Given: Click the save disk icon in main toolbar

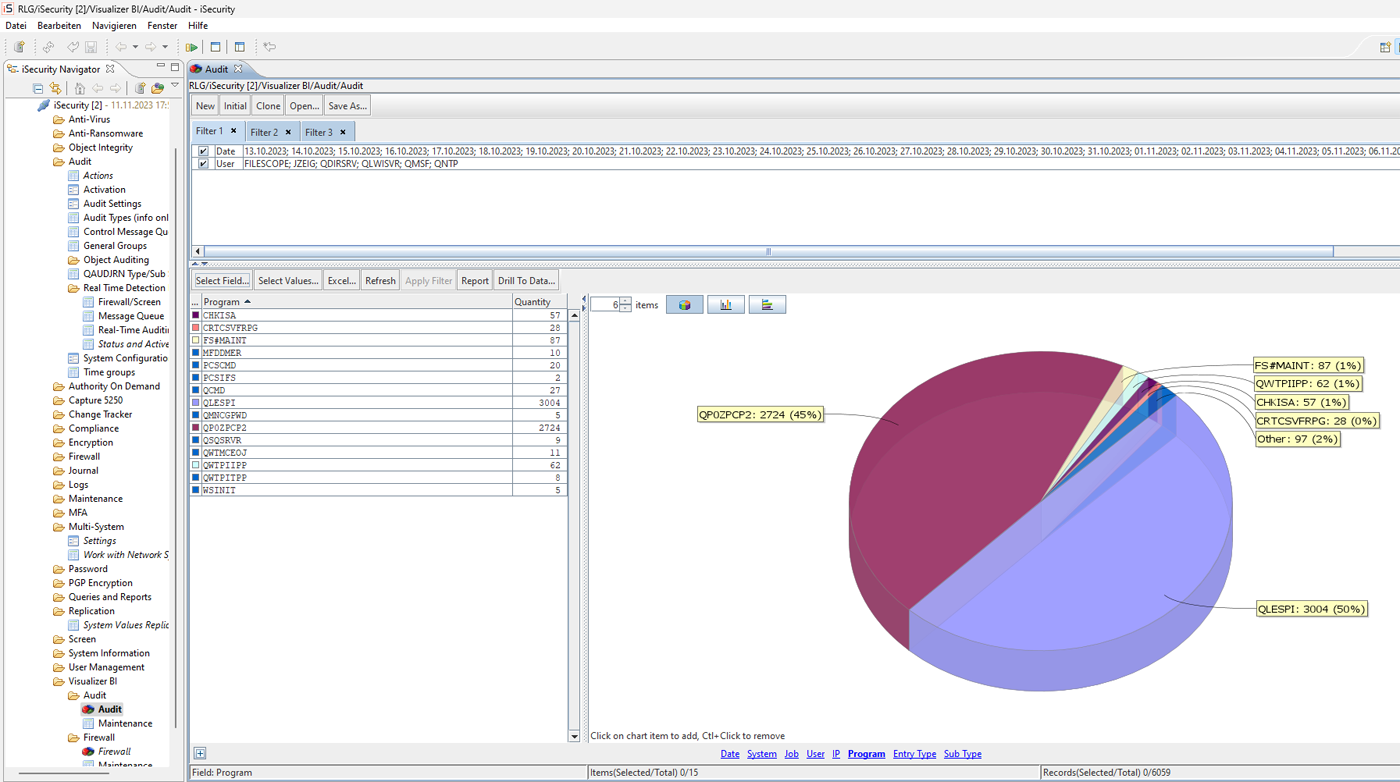Looking at the screenshot, I should click(91, 47).
